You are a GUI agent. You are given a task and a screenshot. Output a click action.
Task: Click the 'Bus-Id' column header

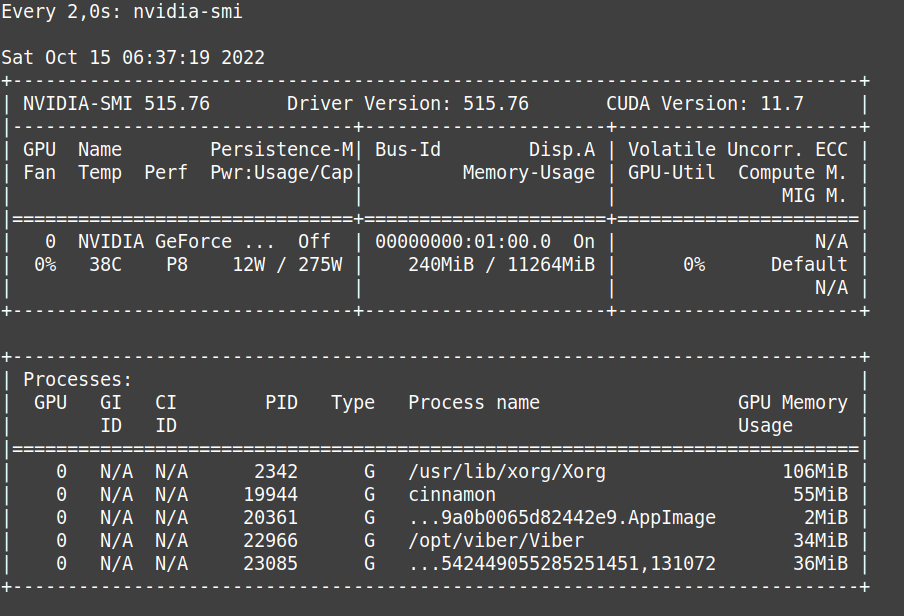pos(408,150)
